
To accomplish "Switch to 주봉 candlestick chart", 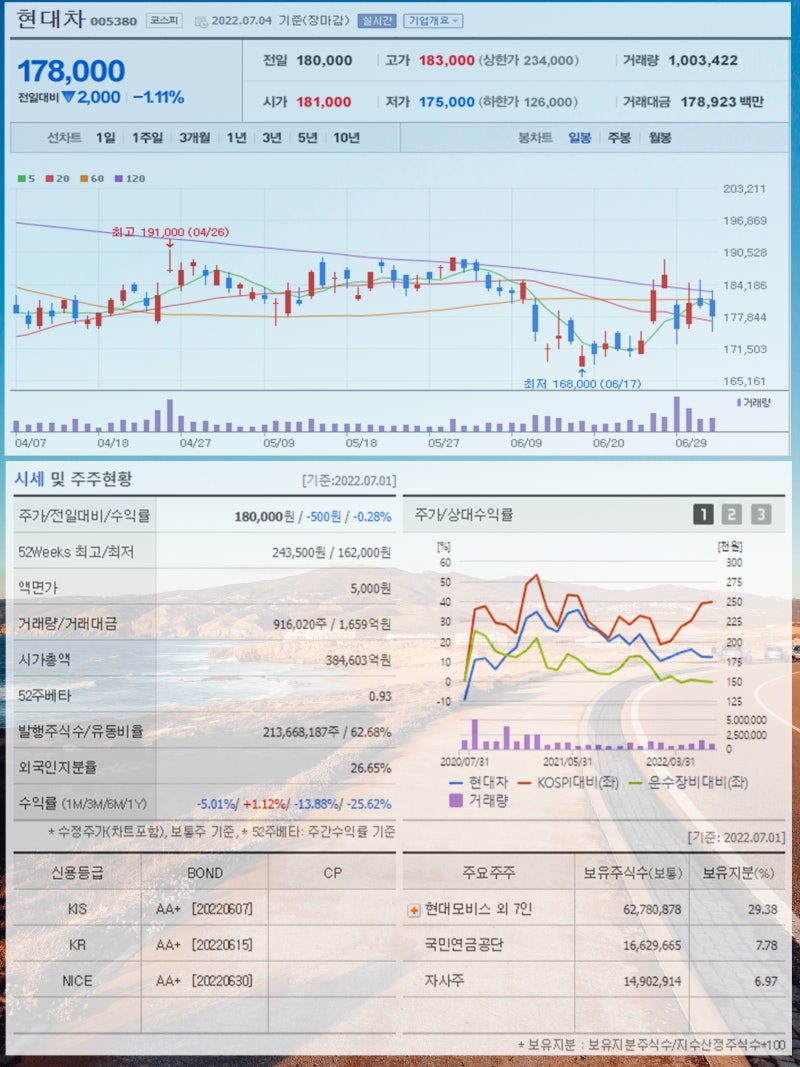I will pos(619,137).
